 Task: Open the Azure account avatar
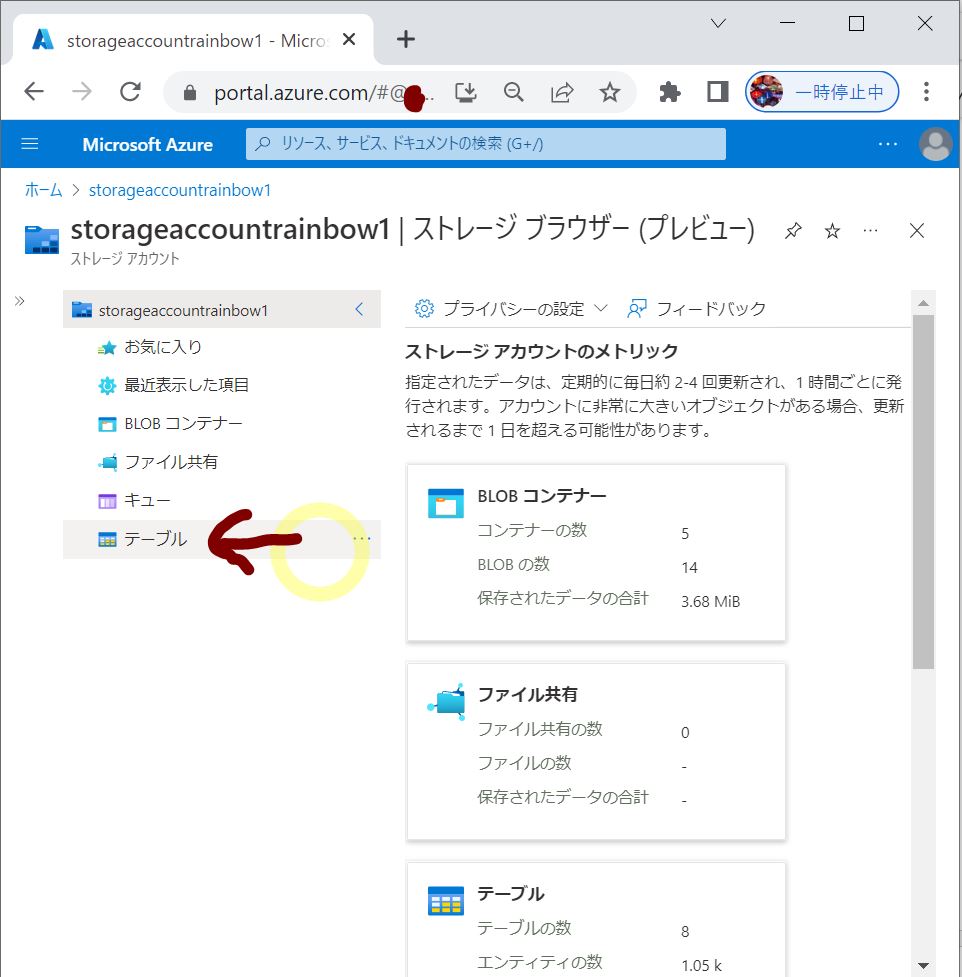pos(935,144)
